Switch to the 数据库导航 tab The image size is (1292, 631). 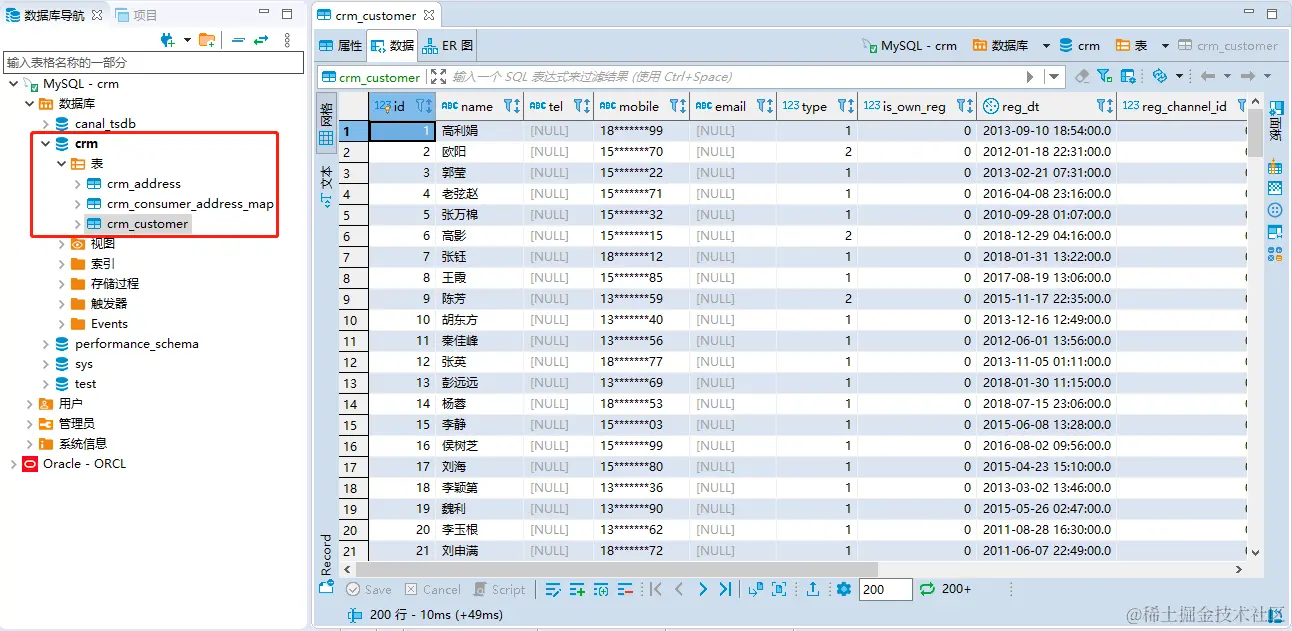point(55,14)
